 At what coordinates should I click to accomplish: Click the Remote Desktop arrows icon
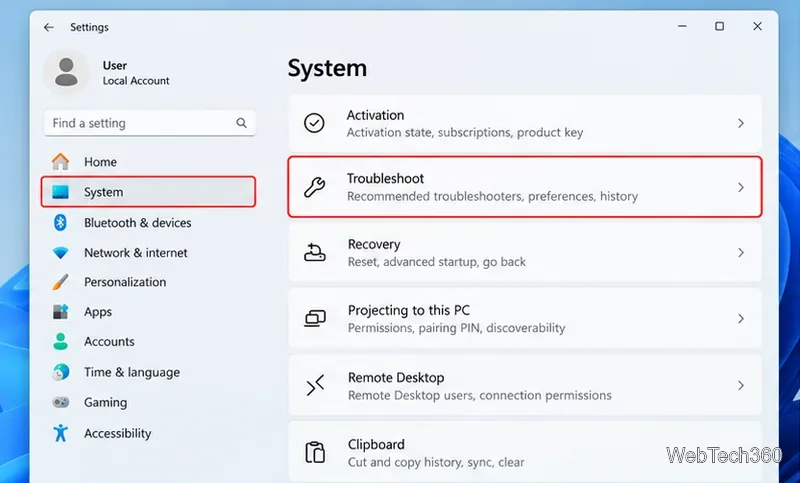[315, 385]
